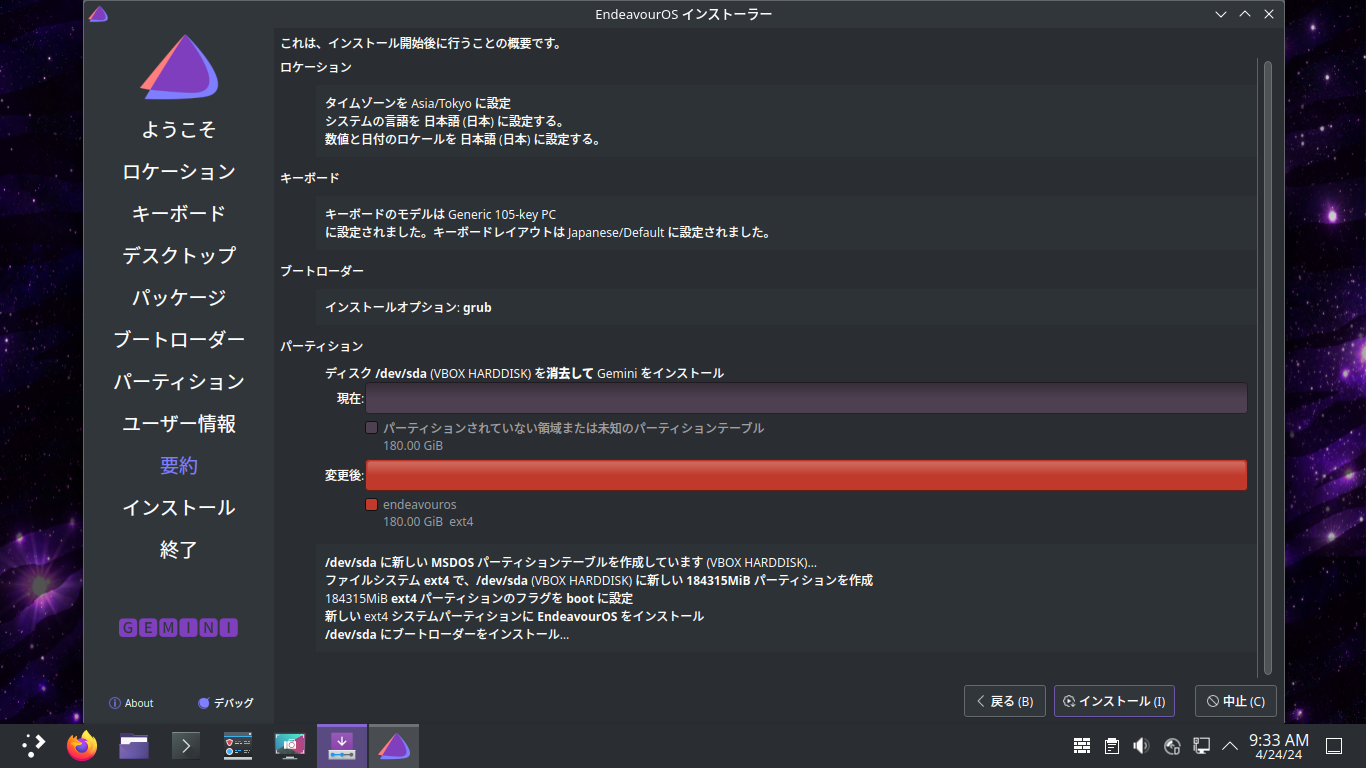Image resolution: width=1366 pixels, height=768 pixels.
Task: Cancel with the 中止 (C) button
Action: 1236,701
